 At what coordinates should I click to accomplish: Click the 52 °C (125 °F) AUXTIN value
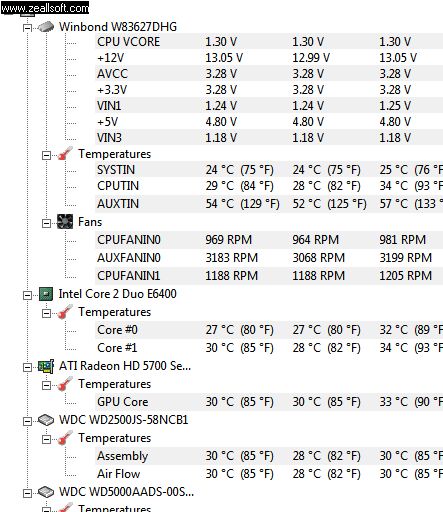pos(329,204)
